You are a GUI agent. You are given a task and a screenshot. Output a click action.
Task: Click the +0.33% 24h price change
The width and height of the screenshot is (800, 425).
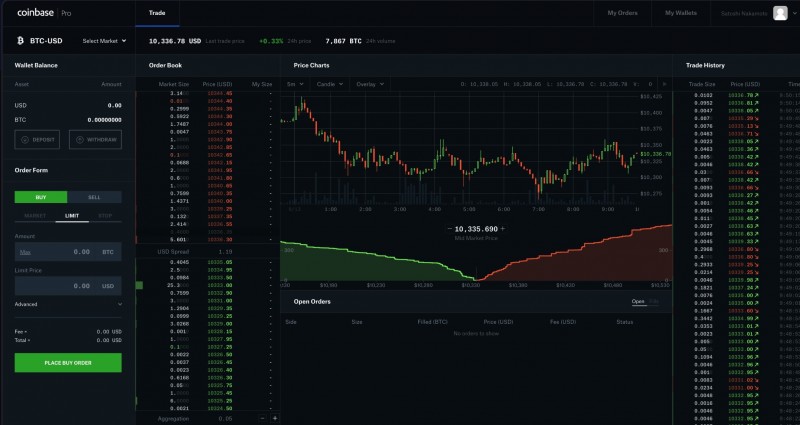(271, 41)
